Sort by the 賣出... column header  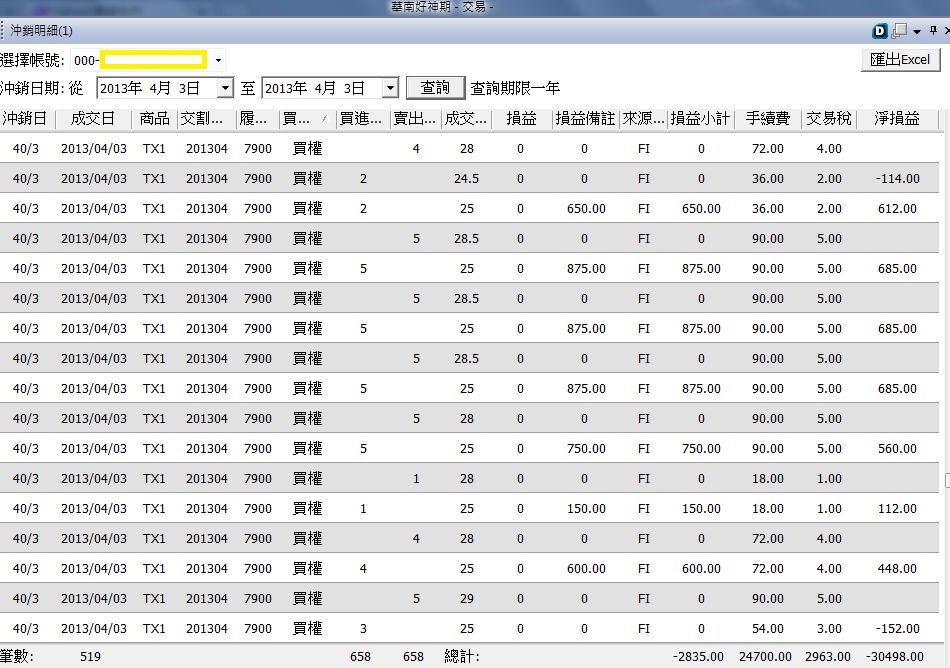tap(415, 119)
